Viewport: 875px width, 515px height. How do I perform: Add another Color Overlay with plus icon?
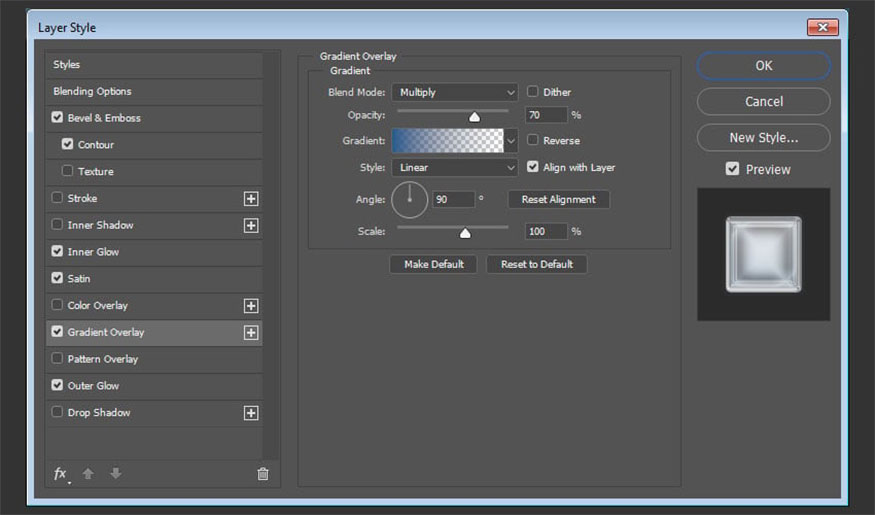pos(251,306)
